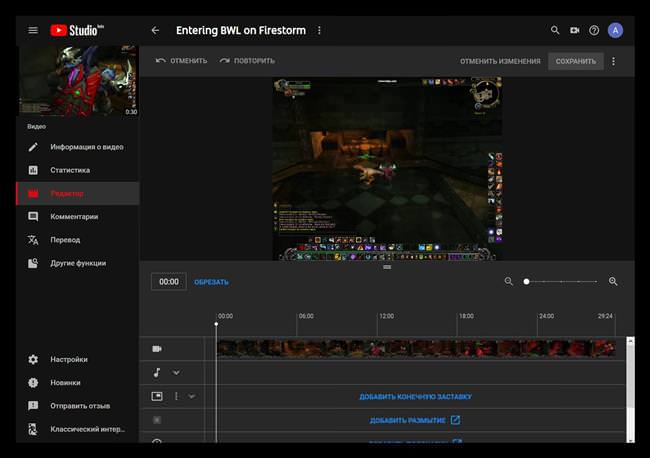Click the video track camera icon
This screenshot has height=458, width=650.
(157, 349)
